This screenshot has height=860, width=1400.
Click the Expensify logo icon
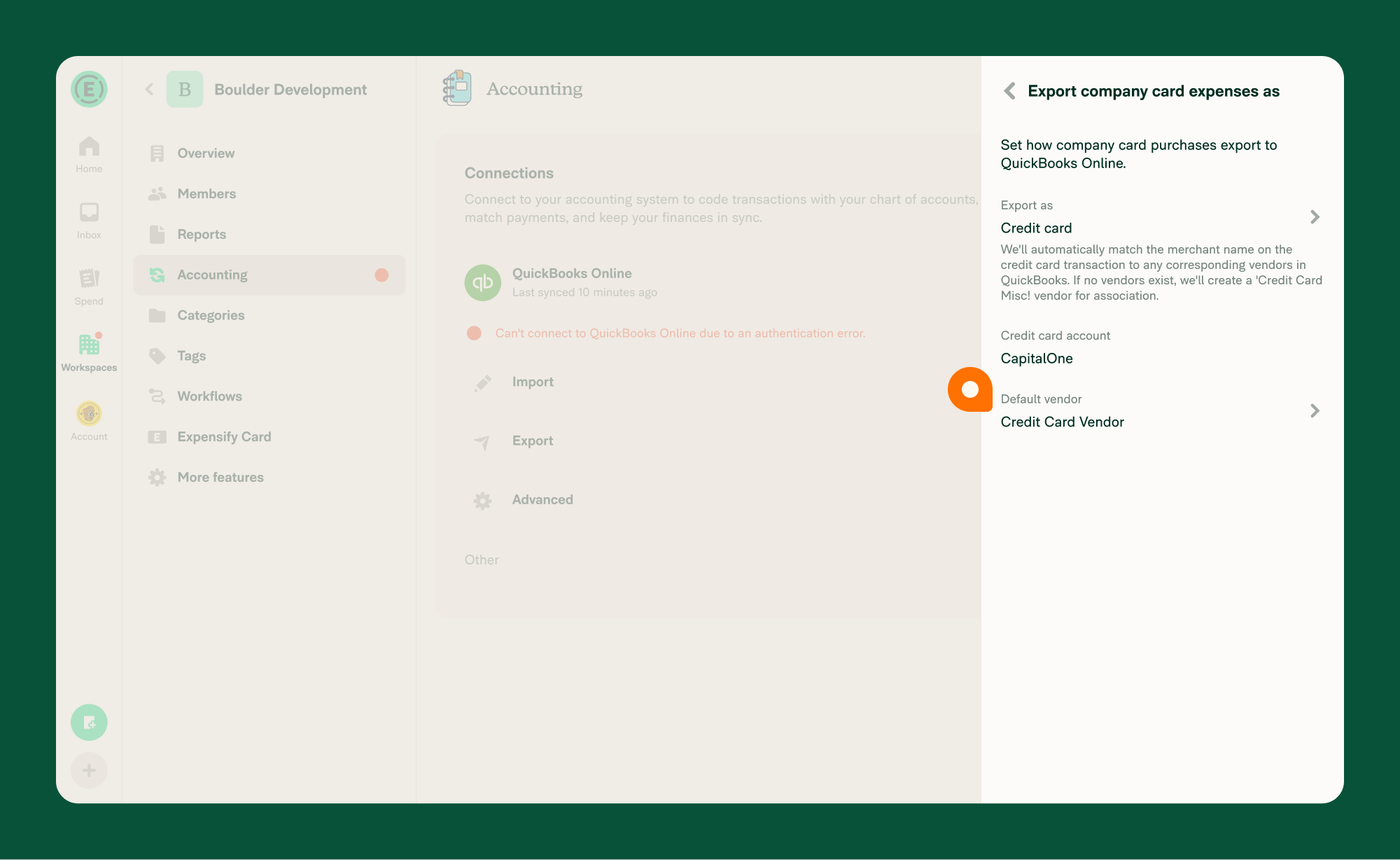[x=89, y=89]
